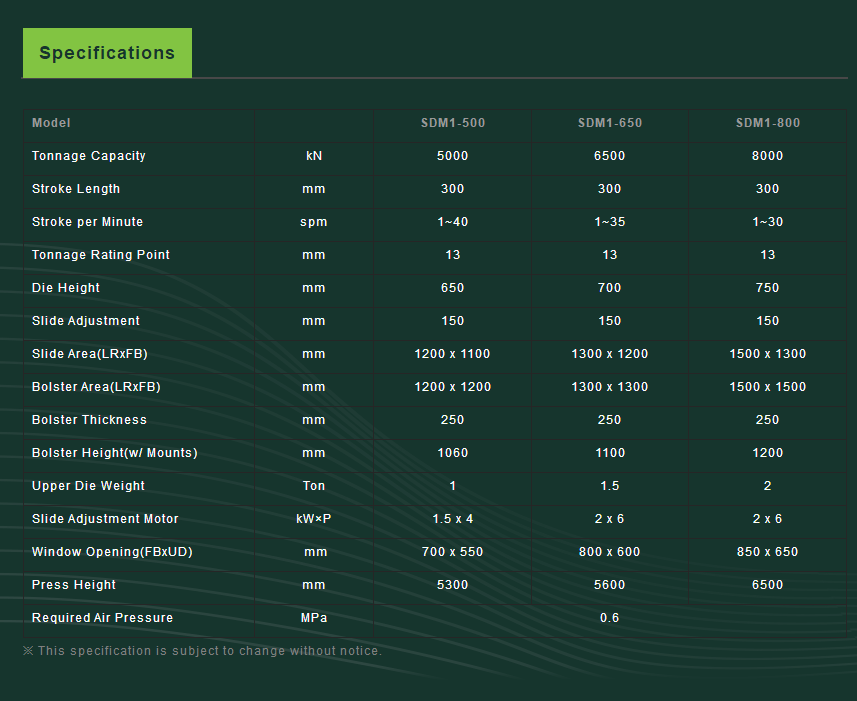Select the 1500 x 1500 bolster area value

point(768,387)
